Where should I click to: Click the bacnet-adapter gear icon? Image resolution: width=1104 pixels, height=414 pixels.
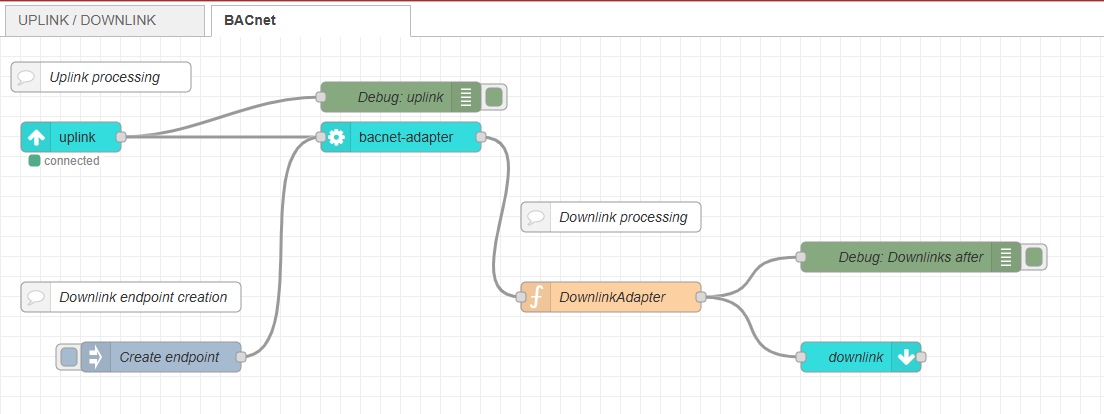(x=337, y=137)
